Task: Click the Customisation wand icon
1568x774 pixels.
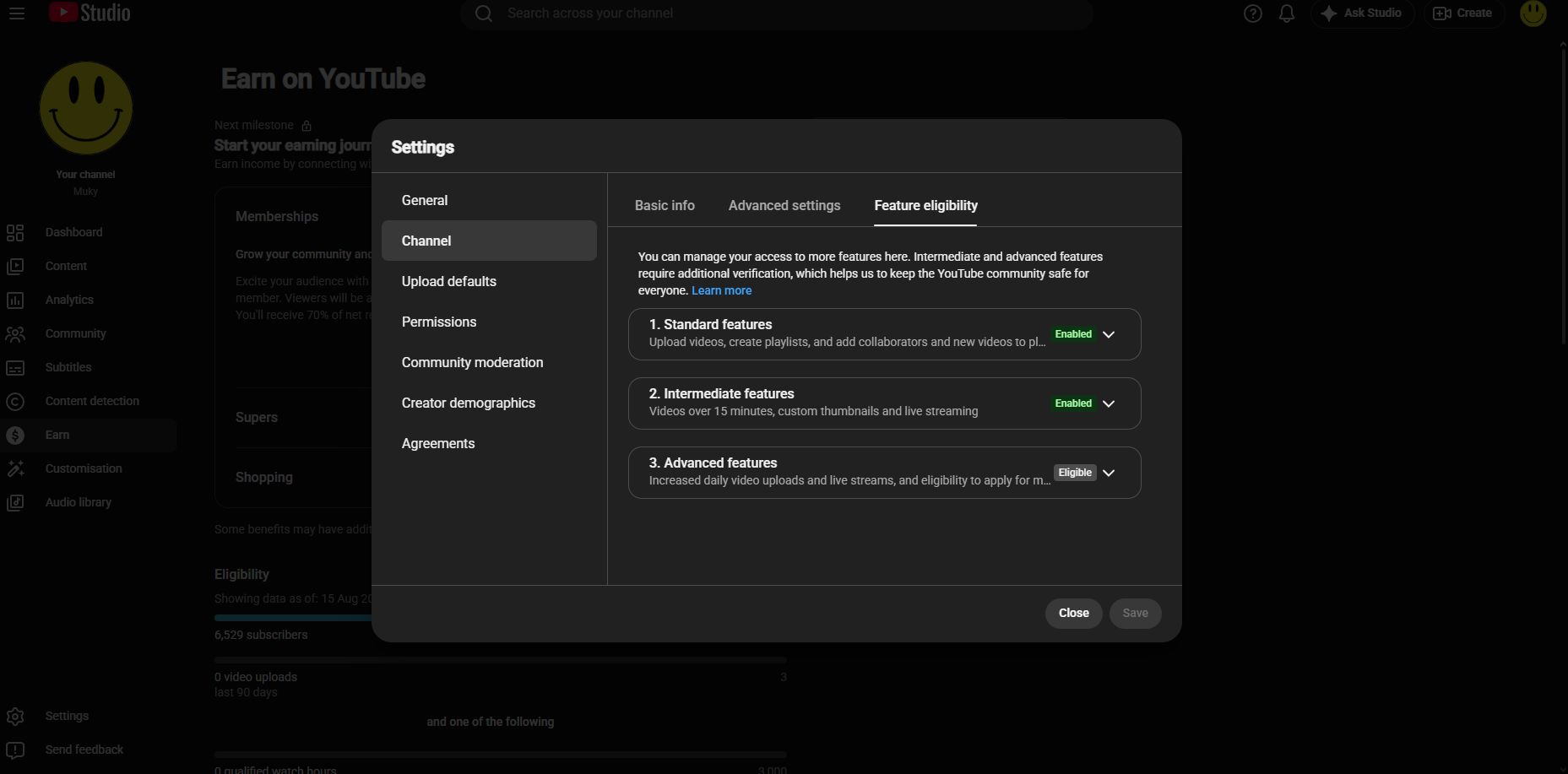Action: [15, 469]
